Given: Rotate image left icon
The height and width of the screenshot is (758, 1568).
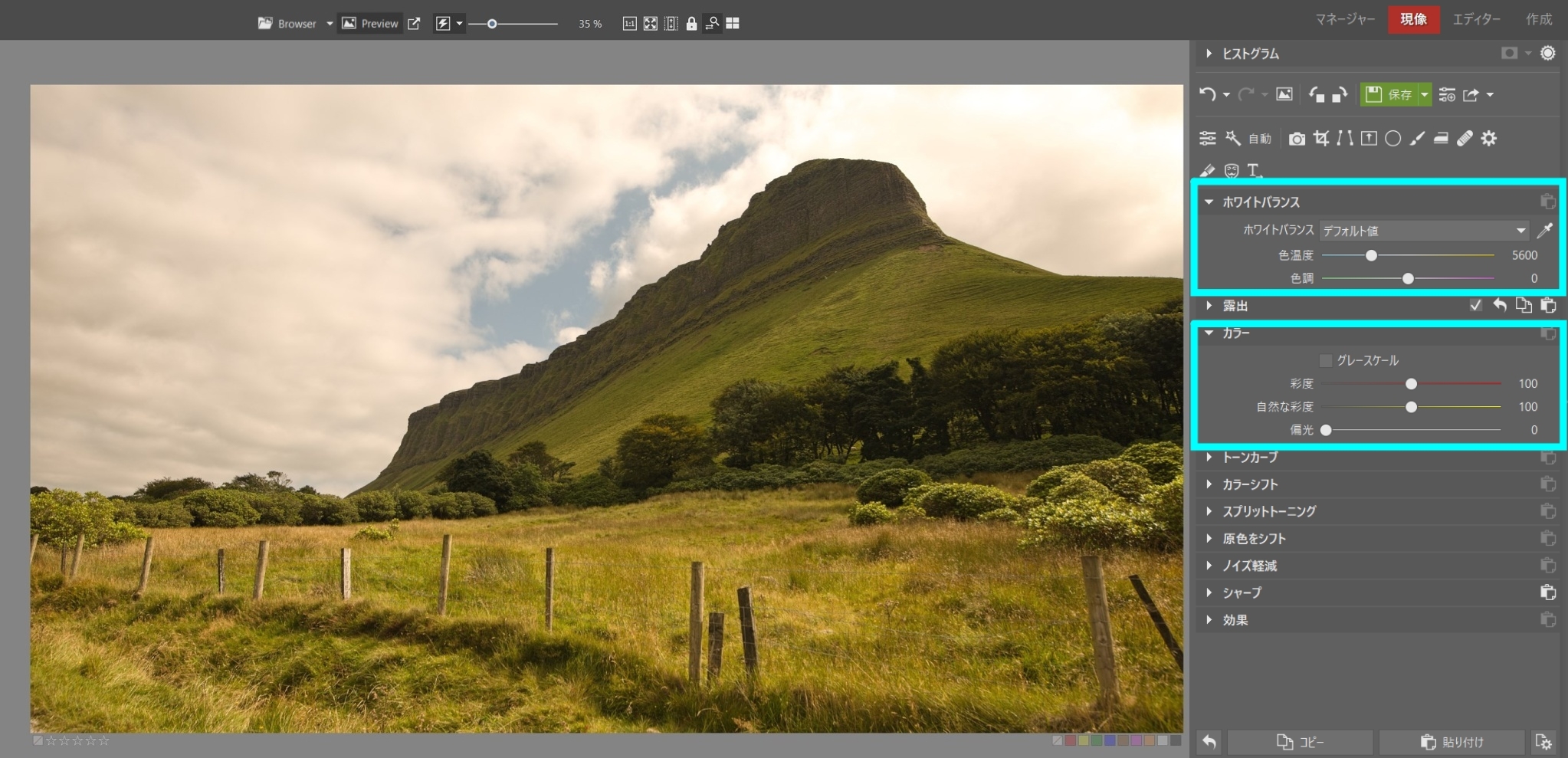Looking at the screenshot, I should 1317,94.
